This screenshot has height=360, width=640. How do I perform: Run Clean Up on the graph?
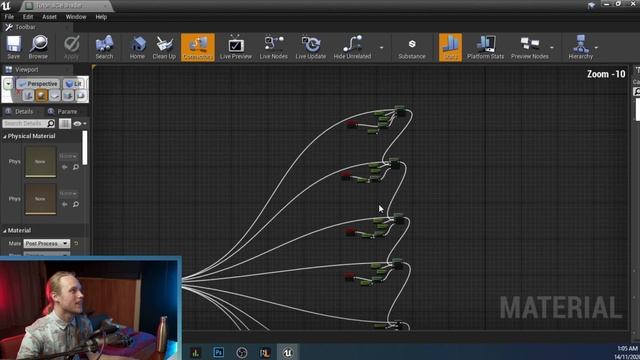click(x=164, y=47)
